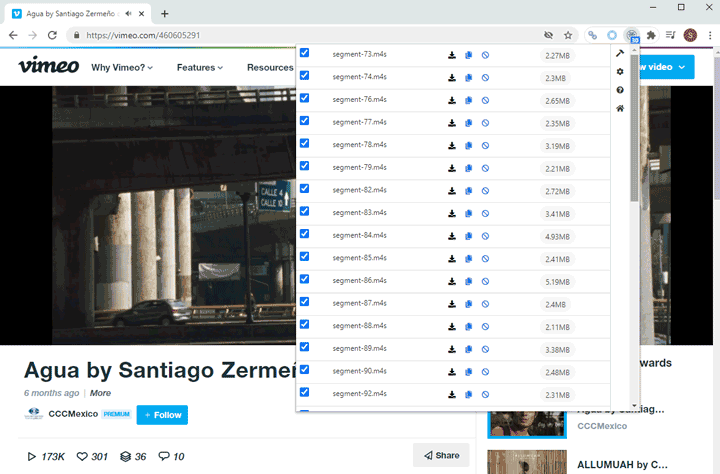Reload the Vimeo page

click(52, 35)
